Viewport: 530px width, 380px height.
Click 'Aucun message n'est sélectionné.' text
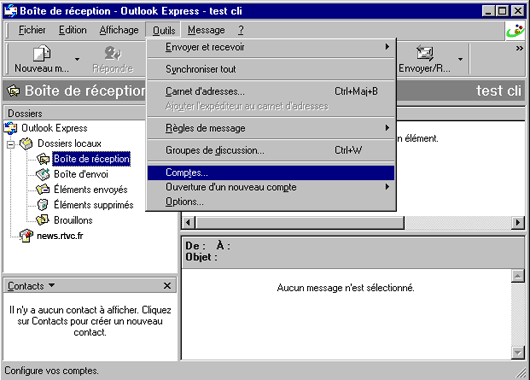(x=345, y=288)
